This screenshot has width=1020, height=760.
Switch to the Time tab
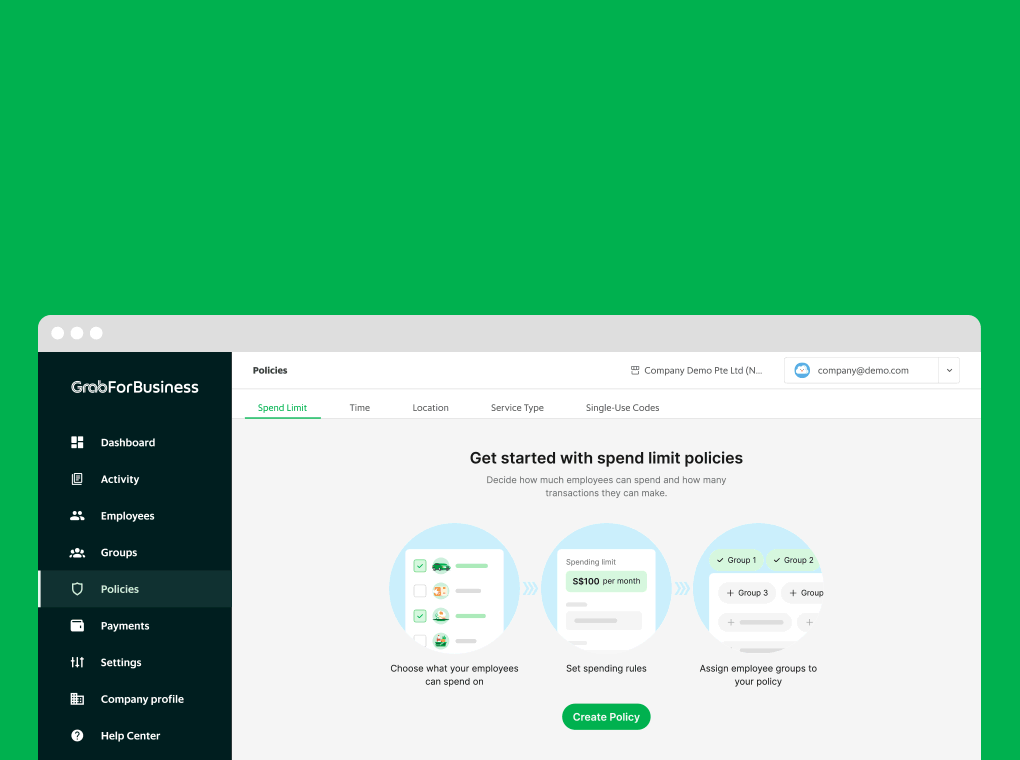click(x=359, y=407)
